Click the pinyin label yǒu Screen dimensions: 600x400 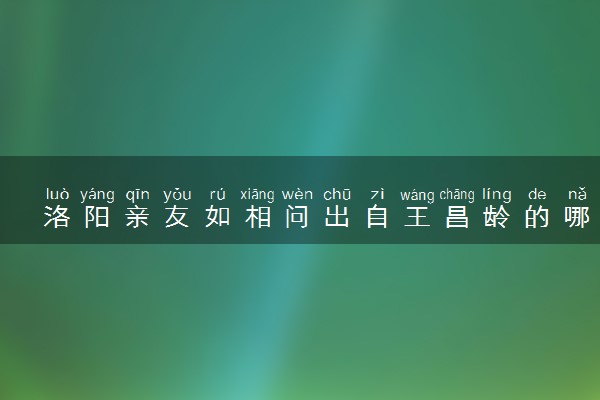177,195
